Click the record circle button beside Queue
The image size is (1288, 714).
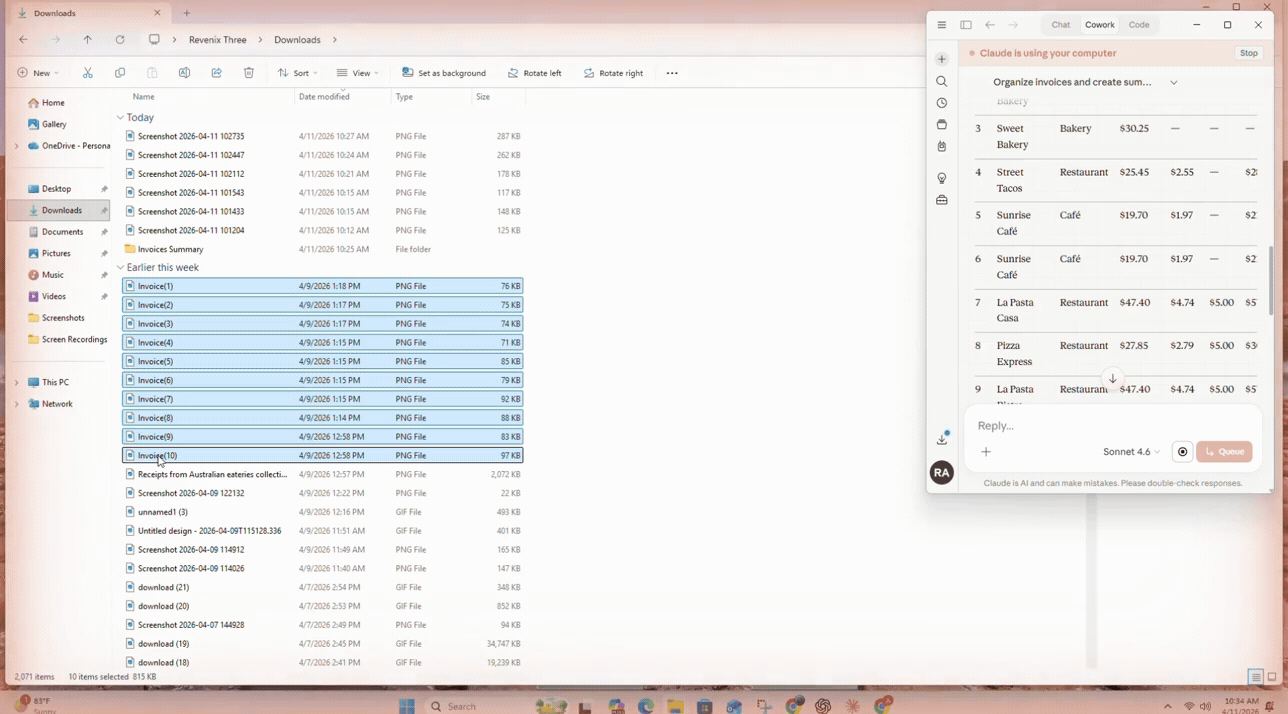[1182, 452]
